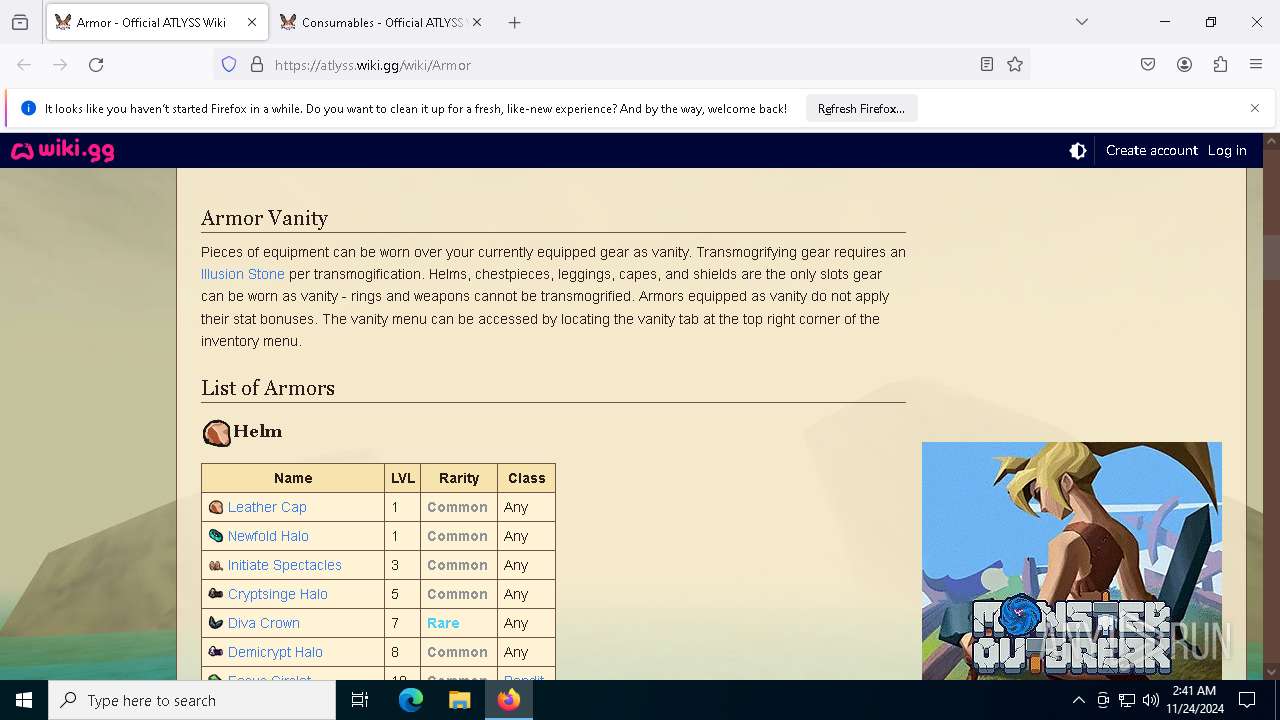1280x720 pixels.
Task: Dismiss the Firefox refresh notification bar
Action: (x=1255, y=108)
